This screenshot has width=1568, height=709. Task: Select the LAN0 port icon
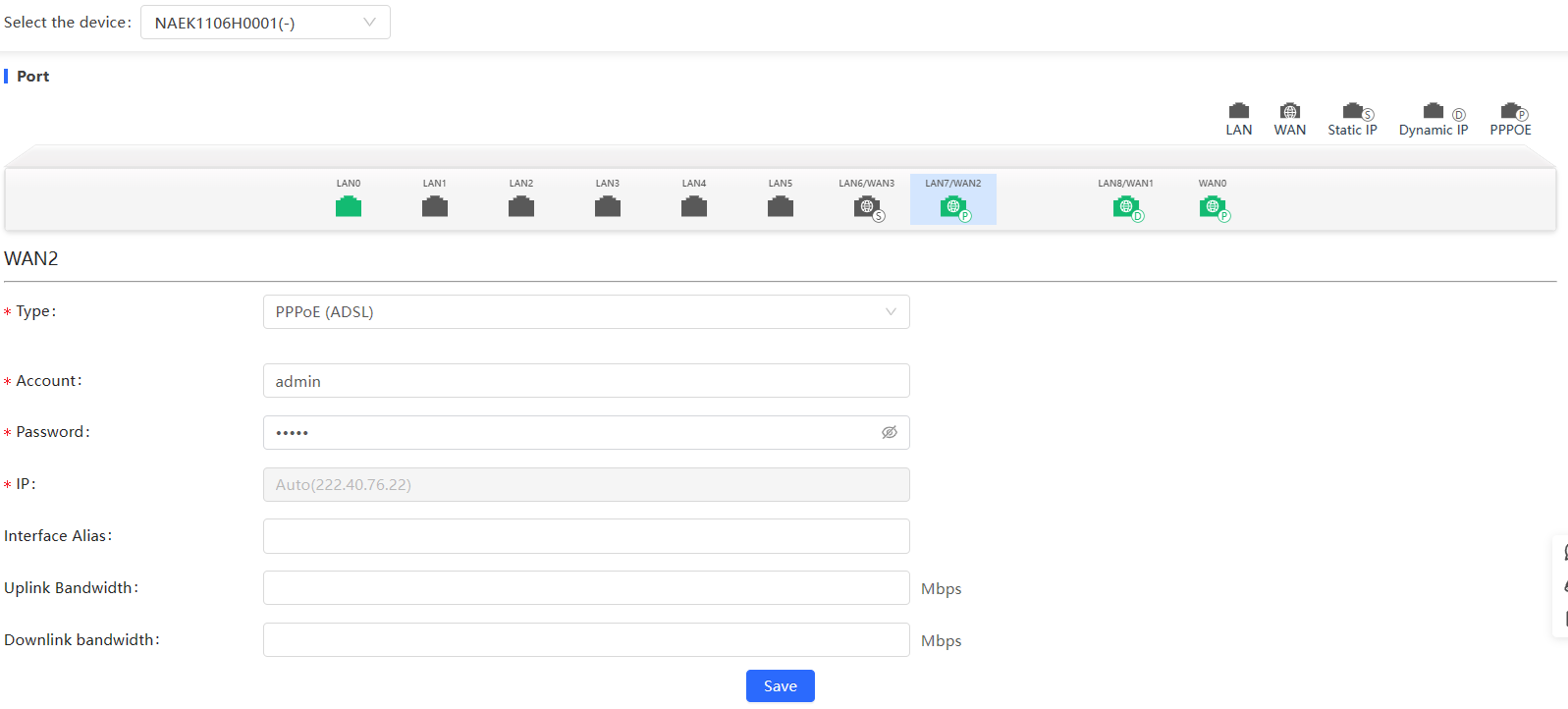click(349, 206)
